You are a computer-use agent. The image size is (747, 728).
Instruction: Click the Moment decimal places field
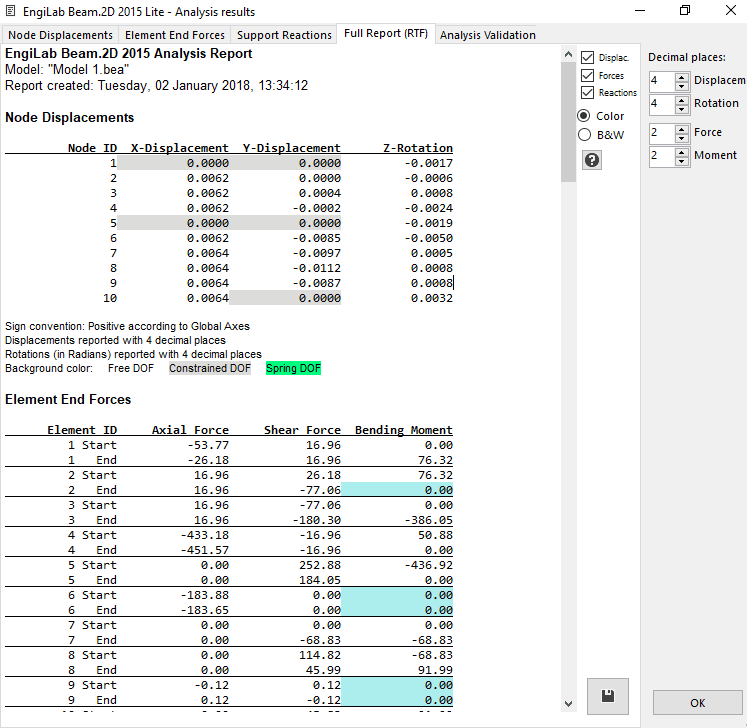[662, 156]
